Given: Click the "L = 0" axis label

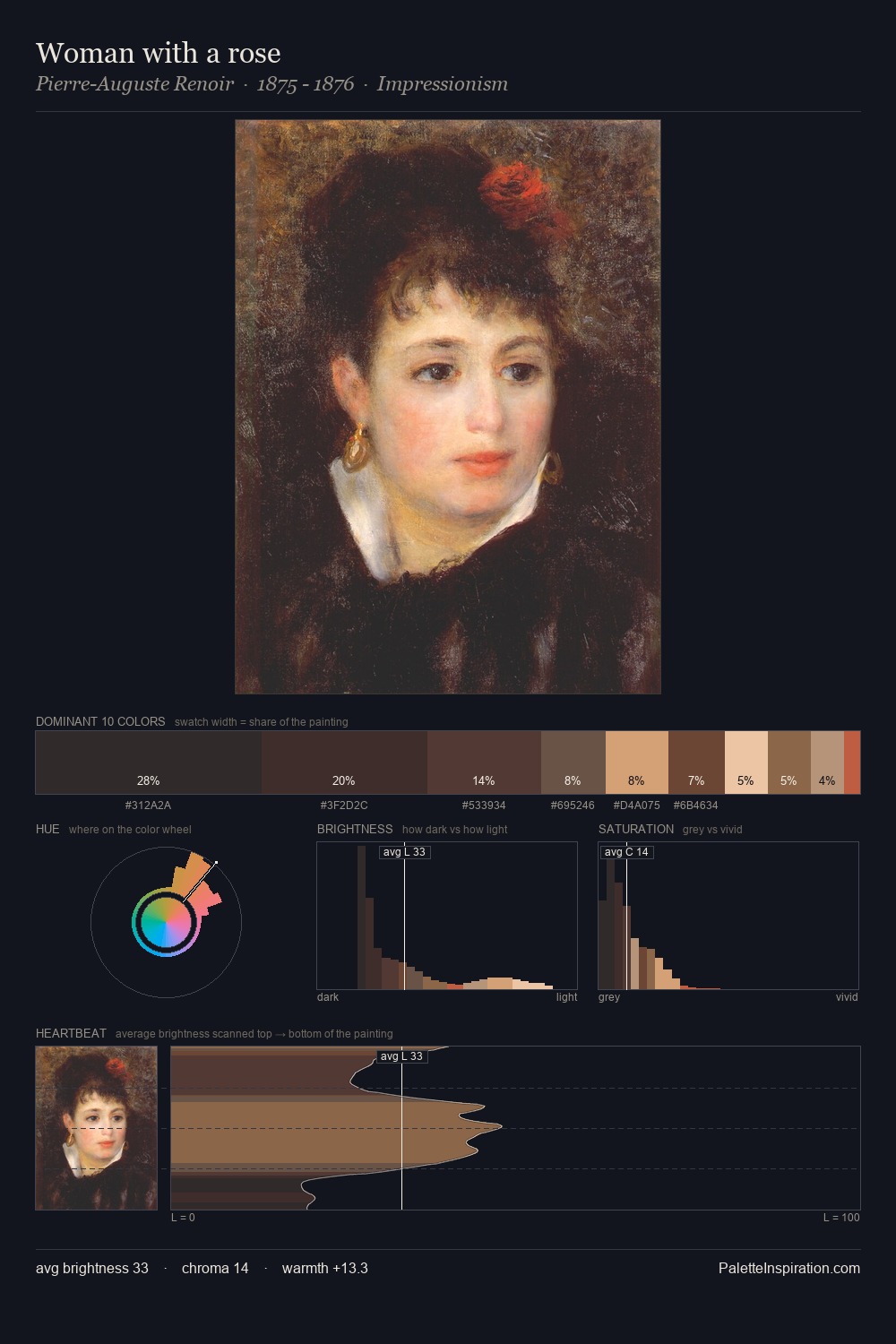Looking at the screenshot, I should coord(183,1217).
